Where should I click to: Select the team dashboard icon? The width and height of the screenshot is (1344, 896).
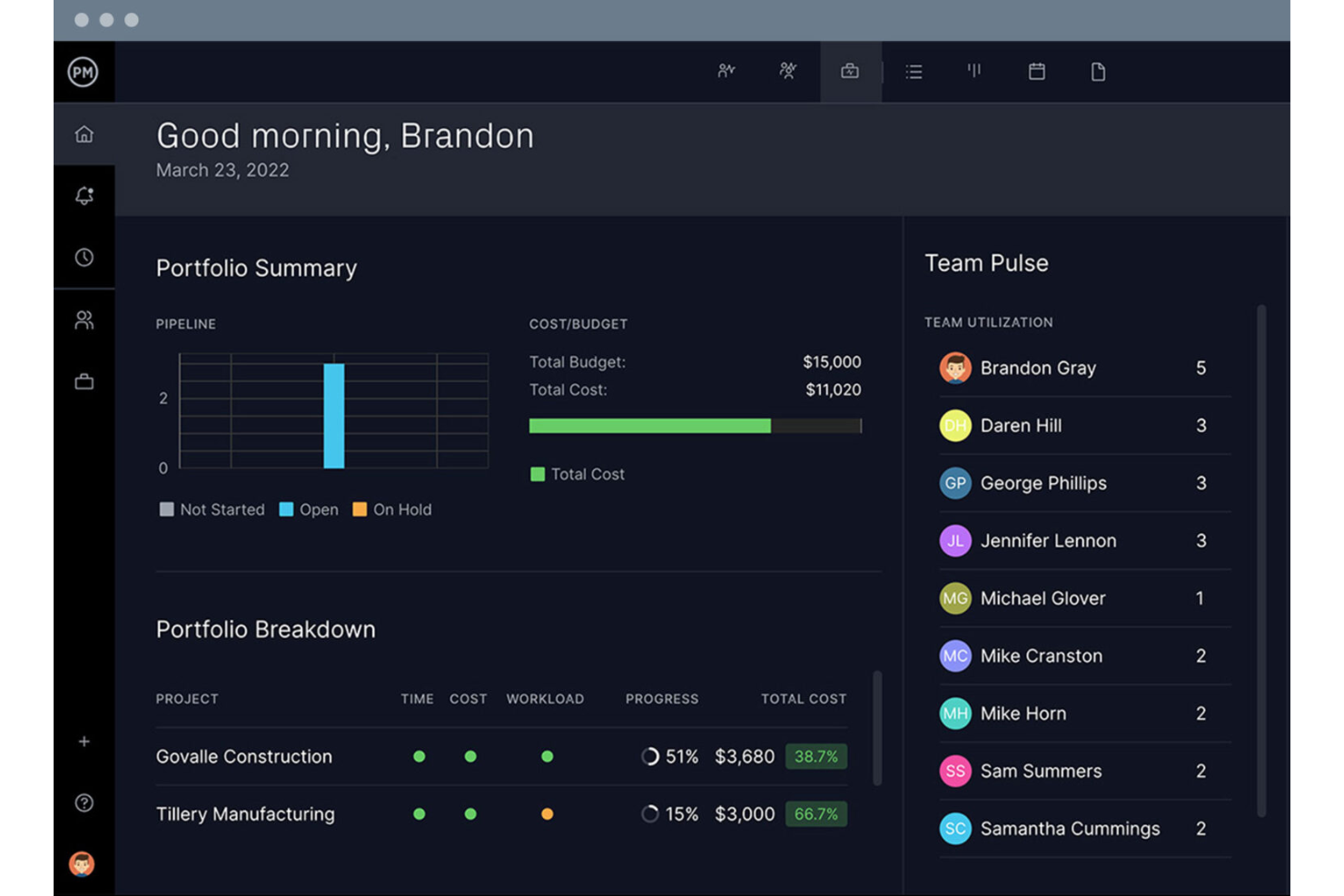[x=788, y=72]
